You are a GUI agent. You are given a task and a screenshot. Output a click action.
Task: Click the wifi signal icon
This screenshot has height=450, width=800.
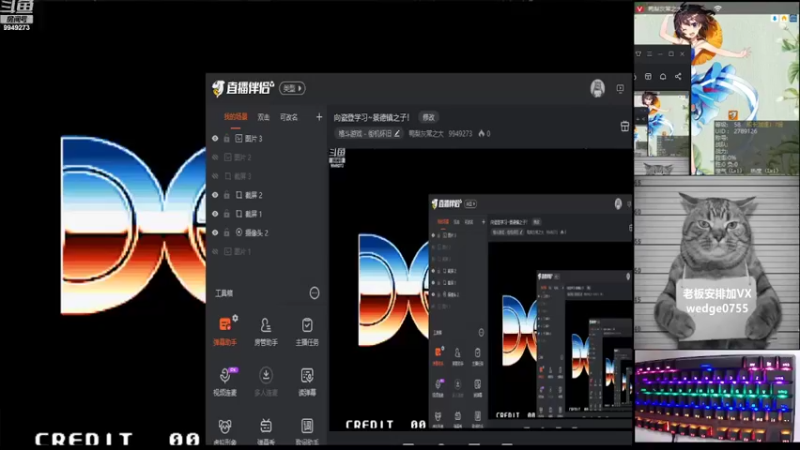(717, 9)
